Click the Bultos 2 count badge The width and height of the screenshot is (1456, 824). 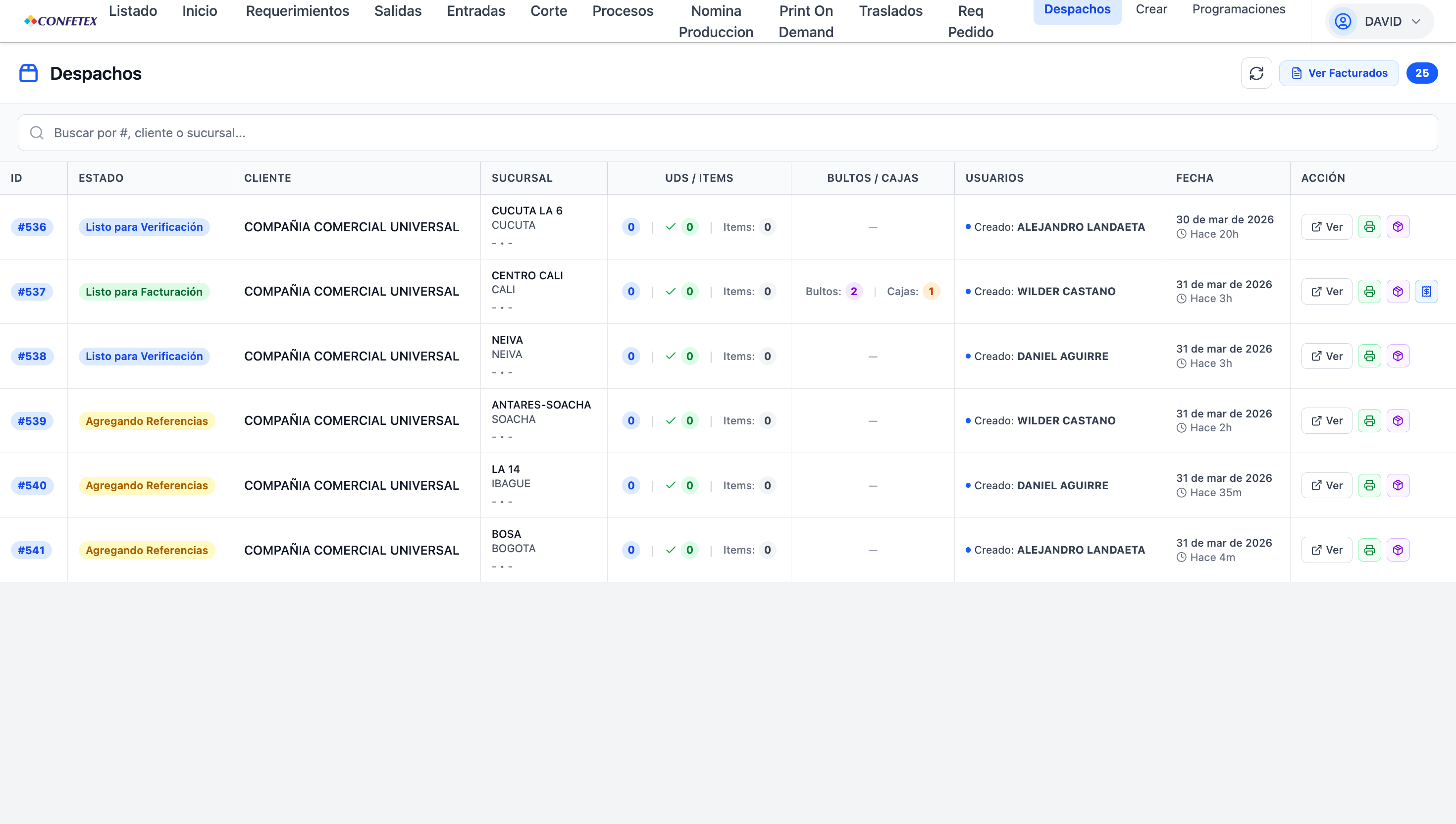(x=854, y=292)
